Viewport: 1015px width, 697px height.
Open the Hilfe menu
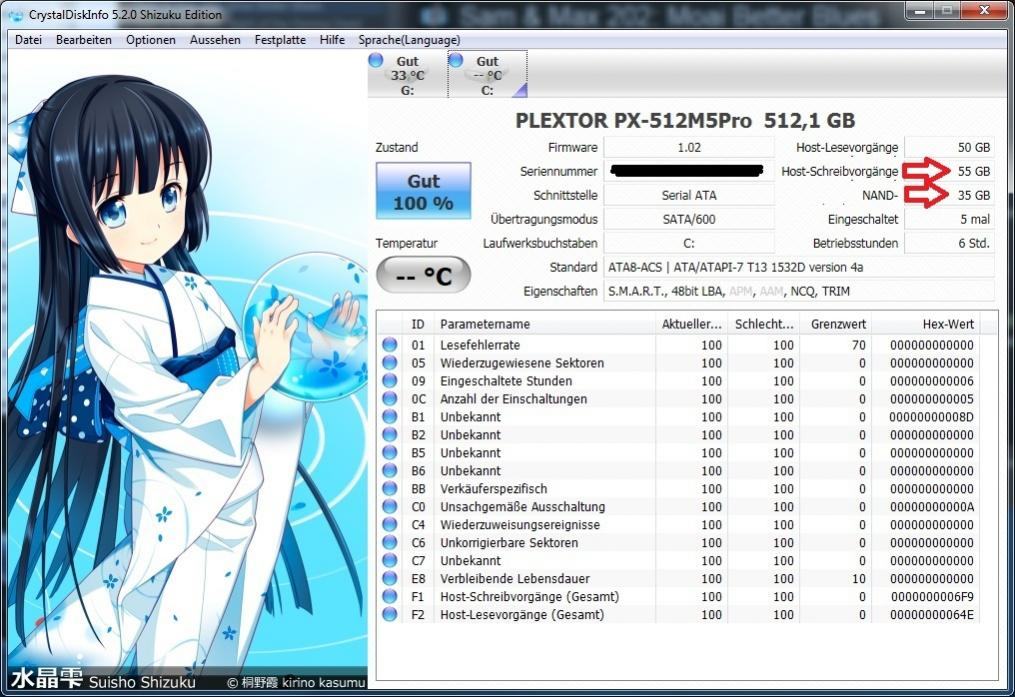[x=332, y=39]
